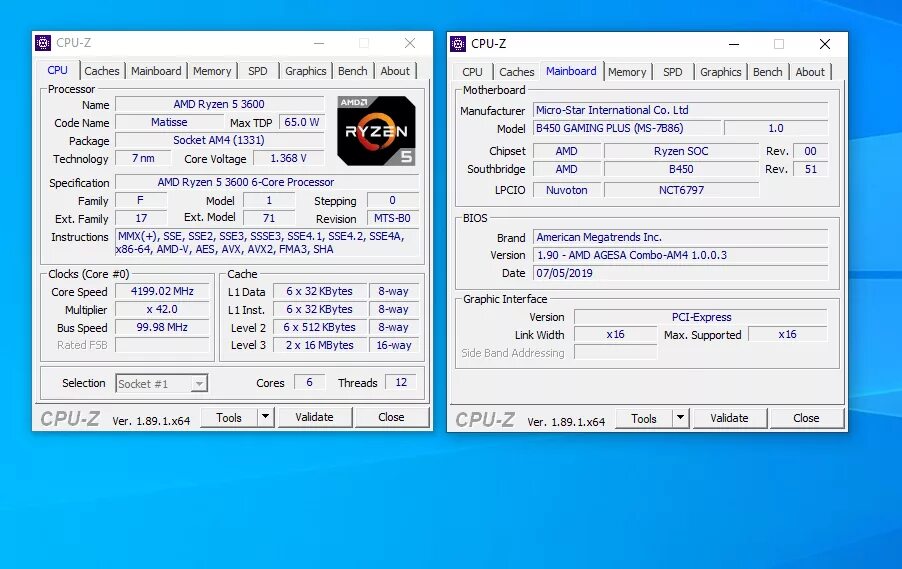The image size is (902, 569).
Task: Open Memory tab in left window
Action: click(212, 71)
